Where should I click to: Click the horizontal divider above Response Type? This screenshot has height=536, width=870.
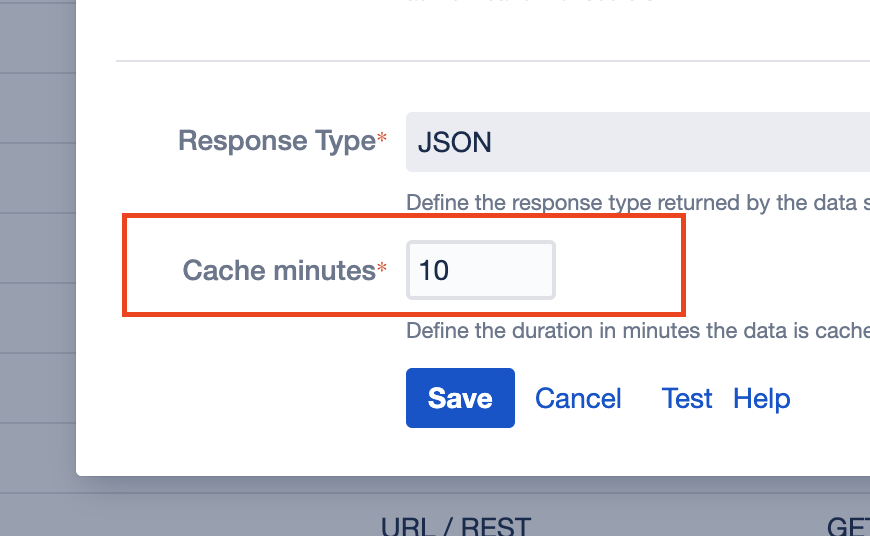(x=492, y=61)
